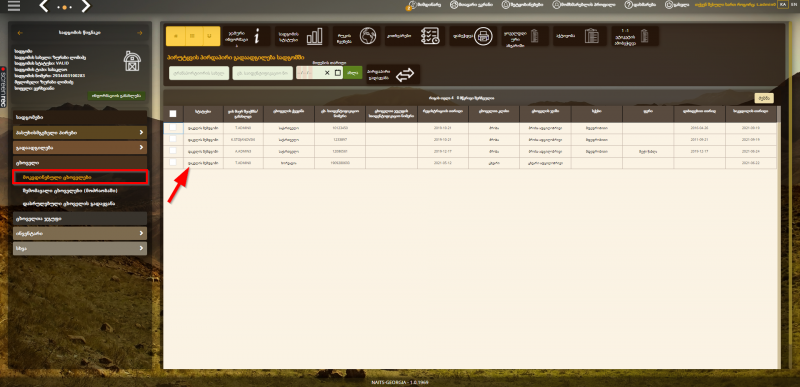Open the sidebar item just below the highlighted one
The height and width of the screenshot is (387, 800).
point(70,190)
